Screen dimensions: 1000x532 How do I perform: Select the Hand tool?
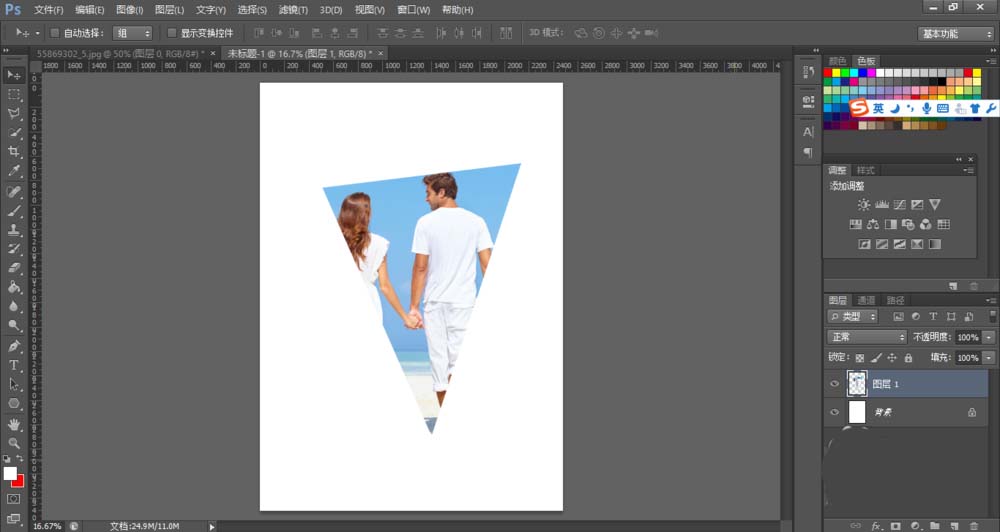[x=14, y=423]
